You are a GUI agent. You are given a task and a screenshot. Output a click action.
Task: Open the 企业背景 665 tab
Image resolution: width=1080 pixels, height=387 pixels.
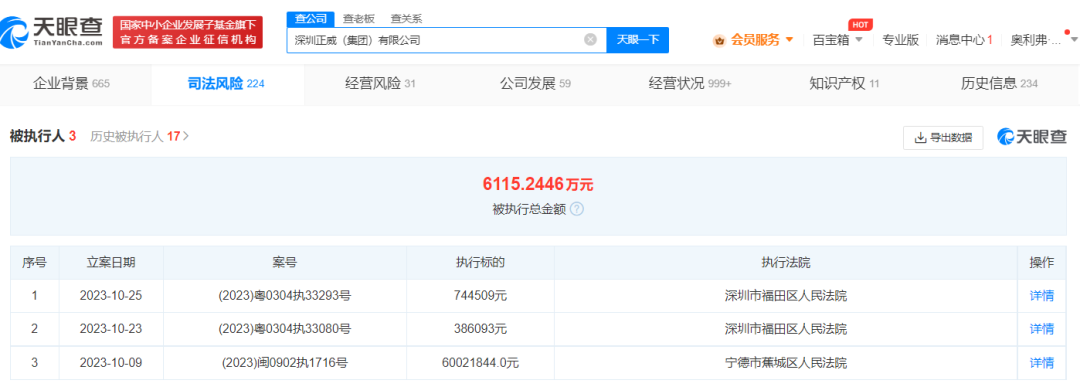point(71,84)
